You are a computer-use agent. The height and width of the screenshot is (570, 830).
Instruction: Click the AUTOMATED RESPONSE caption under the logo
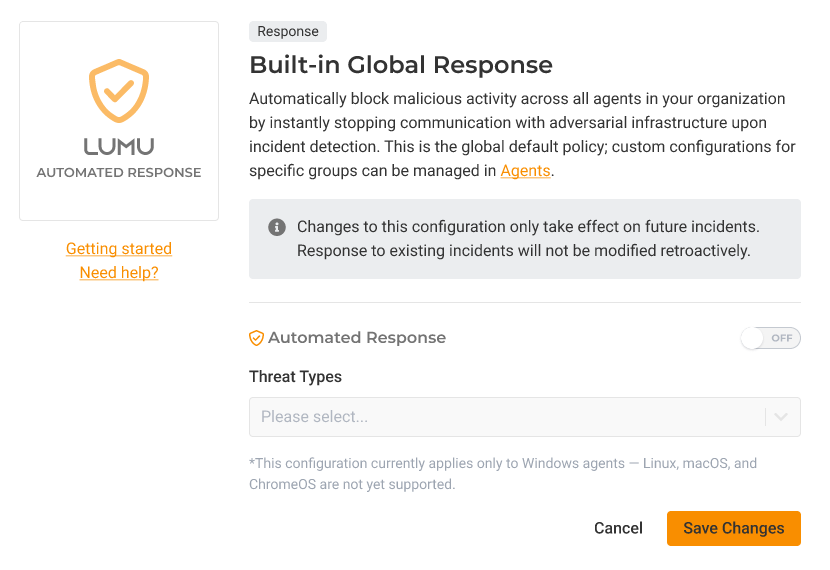119,172
